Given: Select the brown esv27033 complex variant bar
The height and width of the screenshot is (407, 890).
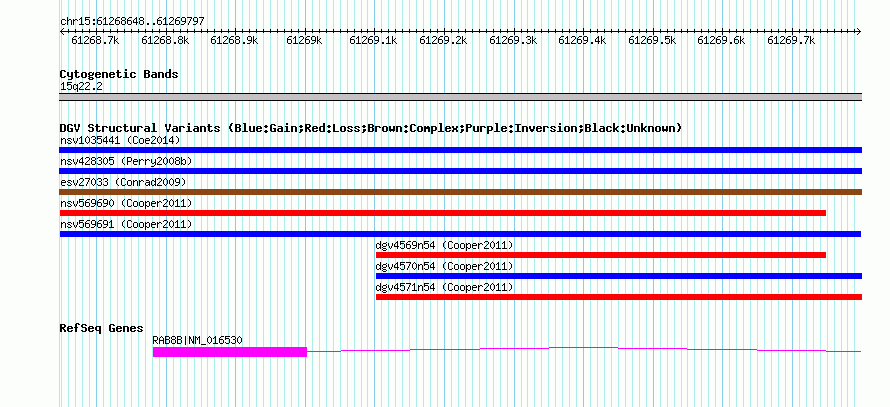Looking at the screenshot, I should tap(460, 192).
